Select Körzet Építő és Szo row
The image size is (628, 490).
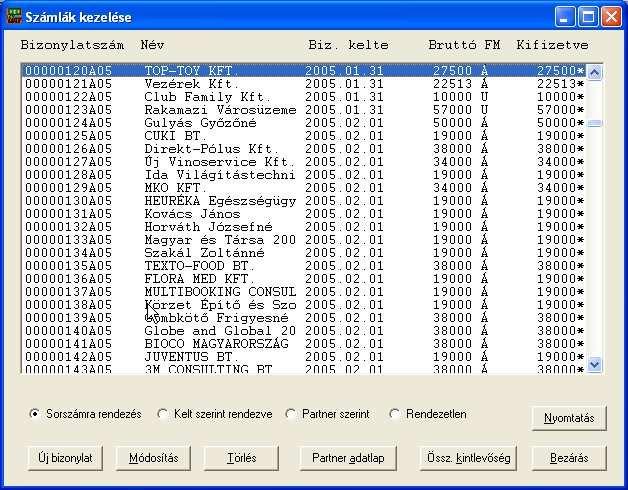pos(304,305)
